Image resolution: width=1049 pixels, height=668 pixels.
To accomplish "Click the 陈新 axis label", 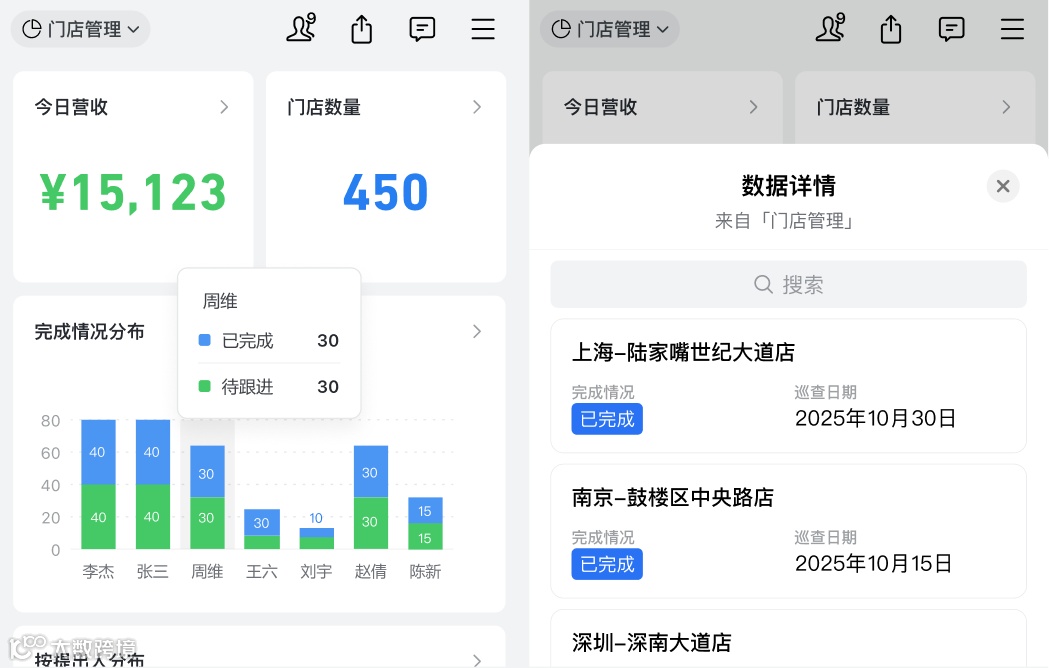I will 425,571.
